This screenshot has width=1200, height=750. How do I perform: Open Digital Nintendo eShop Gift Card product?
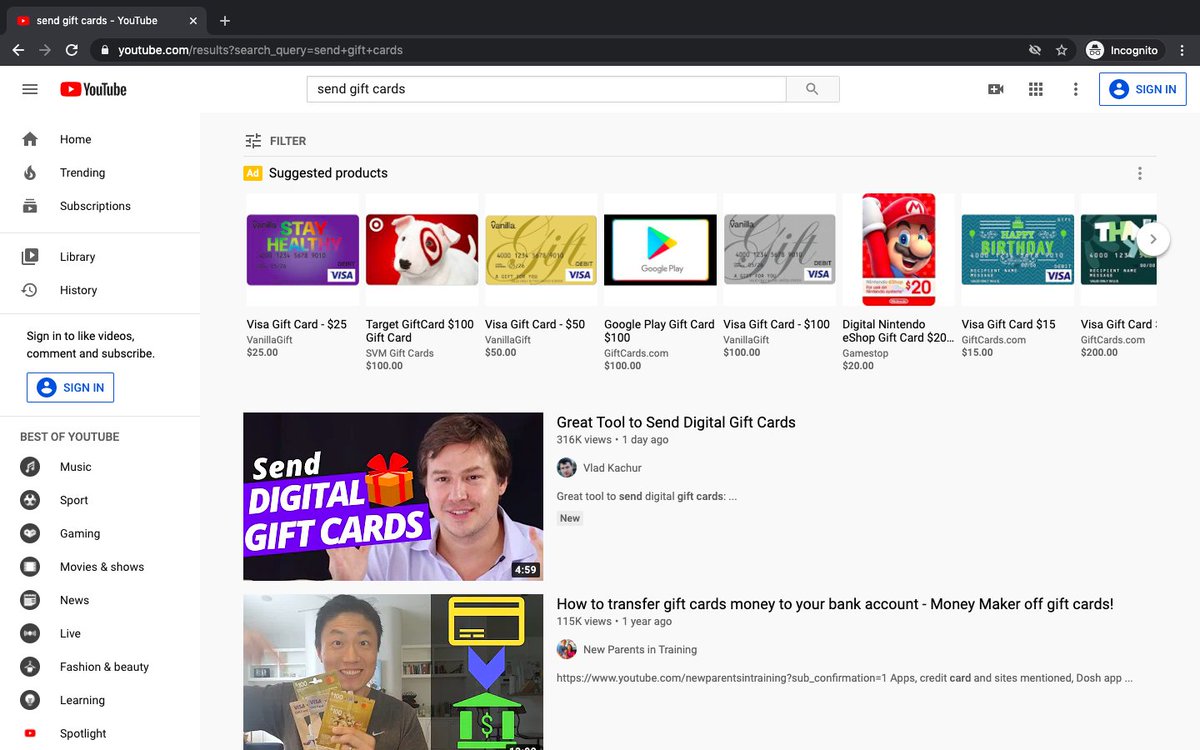tap(899, 250)
